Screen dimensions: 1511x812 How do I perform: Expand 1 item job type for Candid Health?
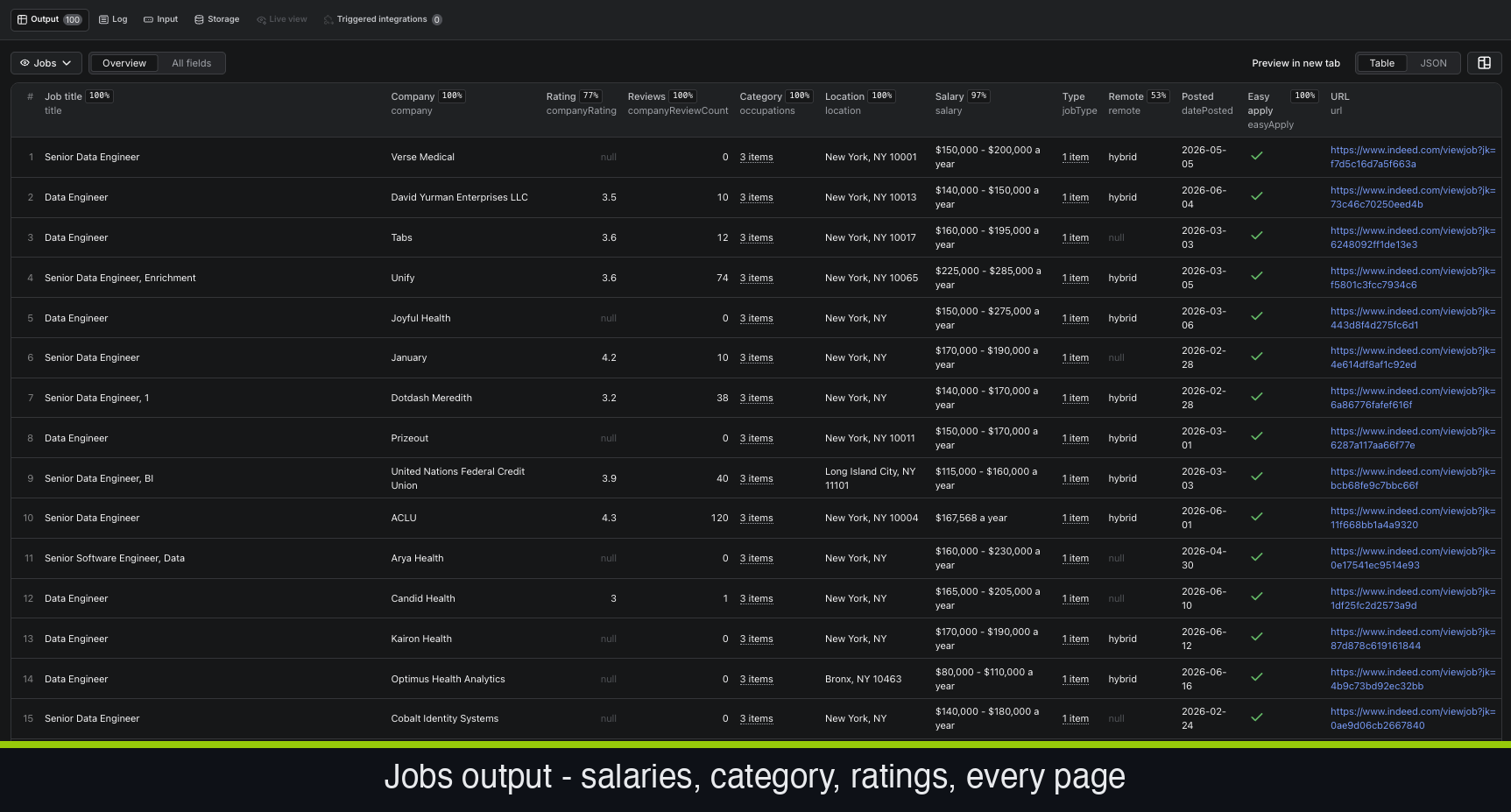(1075, 599)
